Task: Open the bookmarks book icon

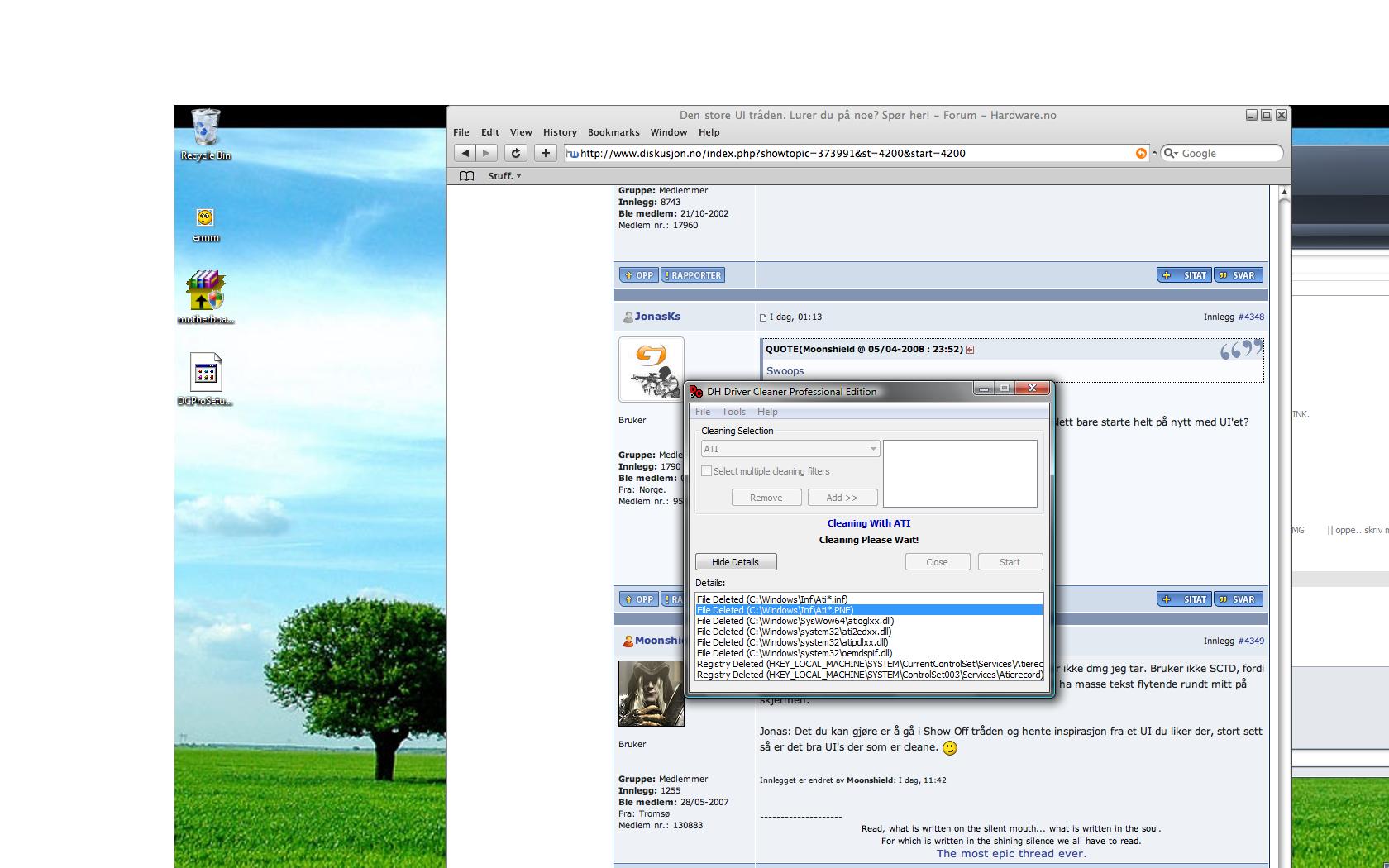Action: (467, 176)
